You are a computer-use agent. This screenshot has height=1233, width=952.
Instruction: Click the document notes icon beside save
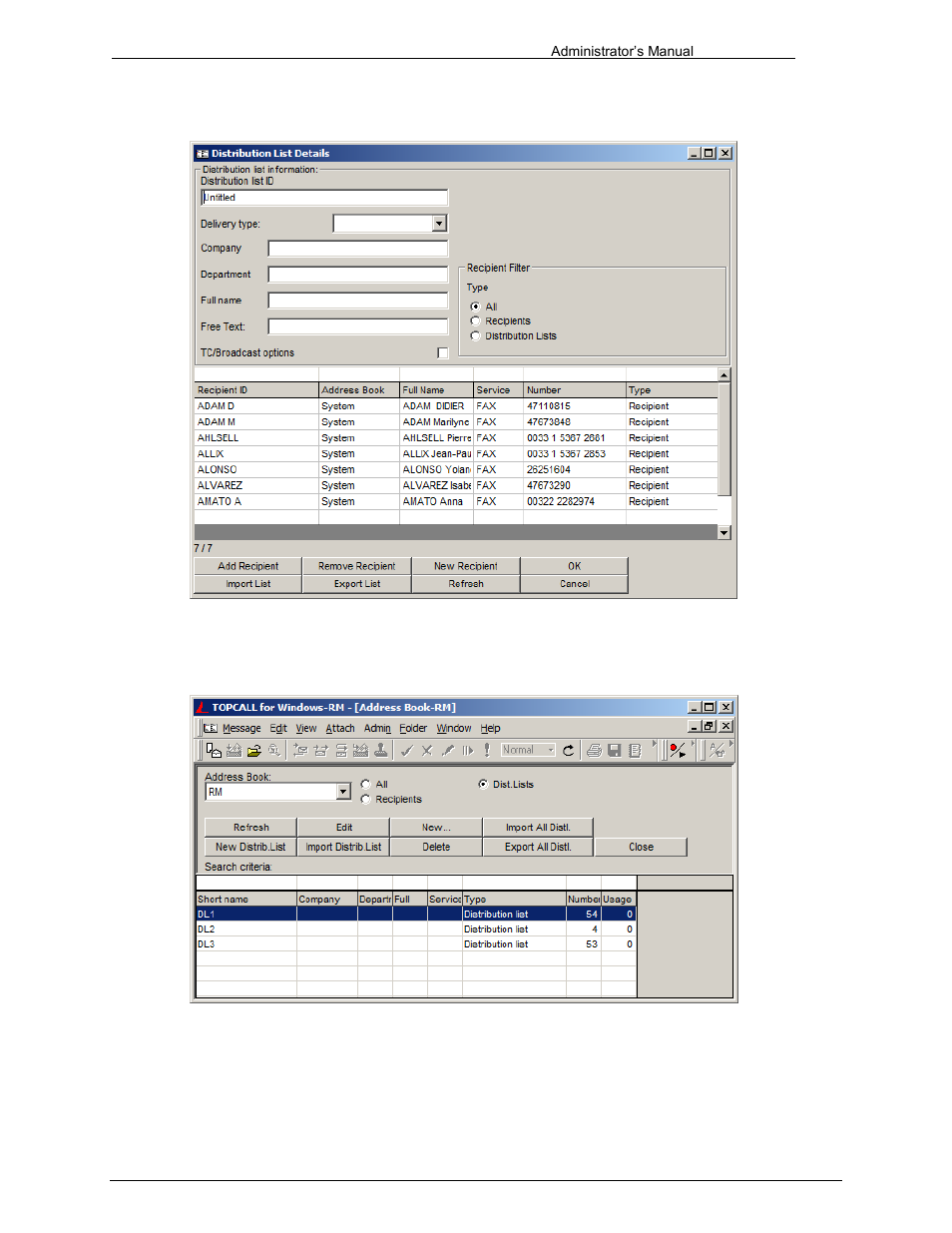pyautogui.click(x=635, y=750)
